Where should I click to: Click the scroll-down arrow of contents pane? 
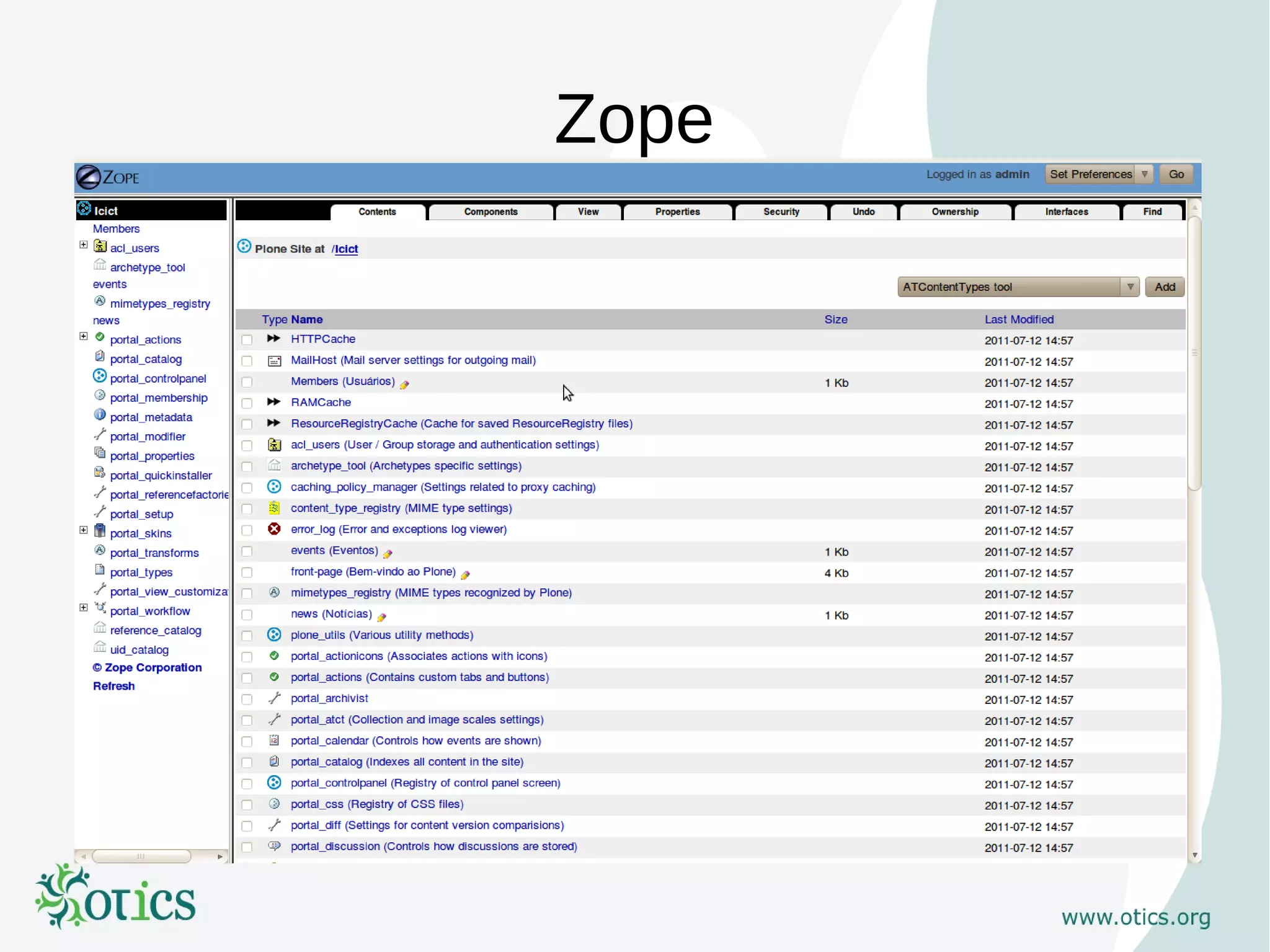click(1194, 855)
